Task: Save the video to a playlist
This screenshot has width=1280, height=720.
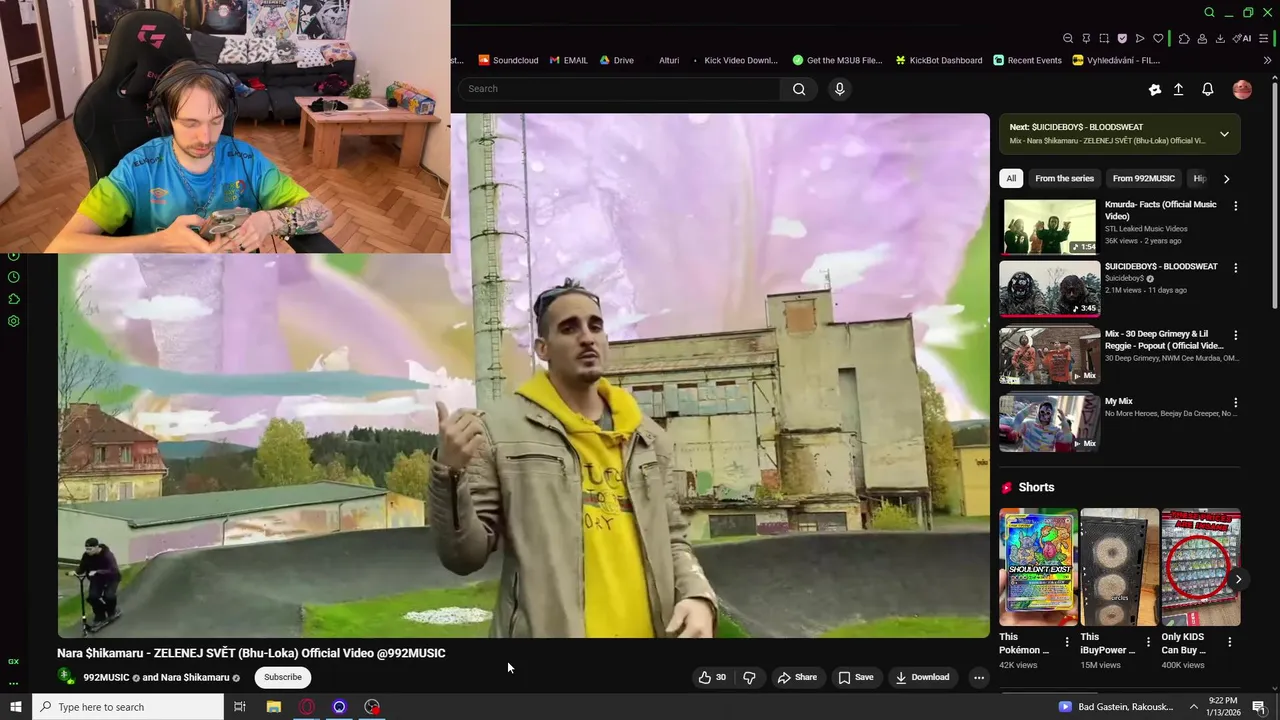Action: pyautogui.click(x=856, y=677)
